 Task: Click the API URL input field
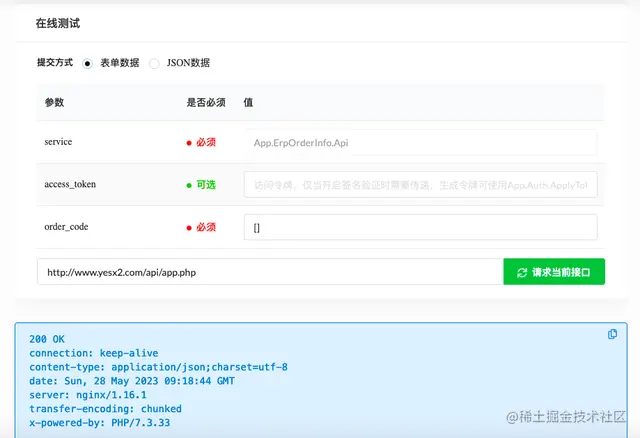click(x=270, y=272)
